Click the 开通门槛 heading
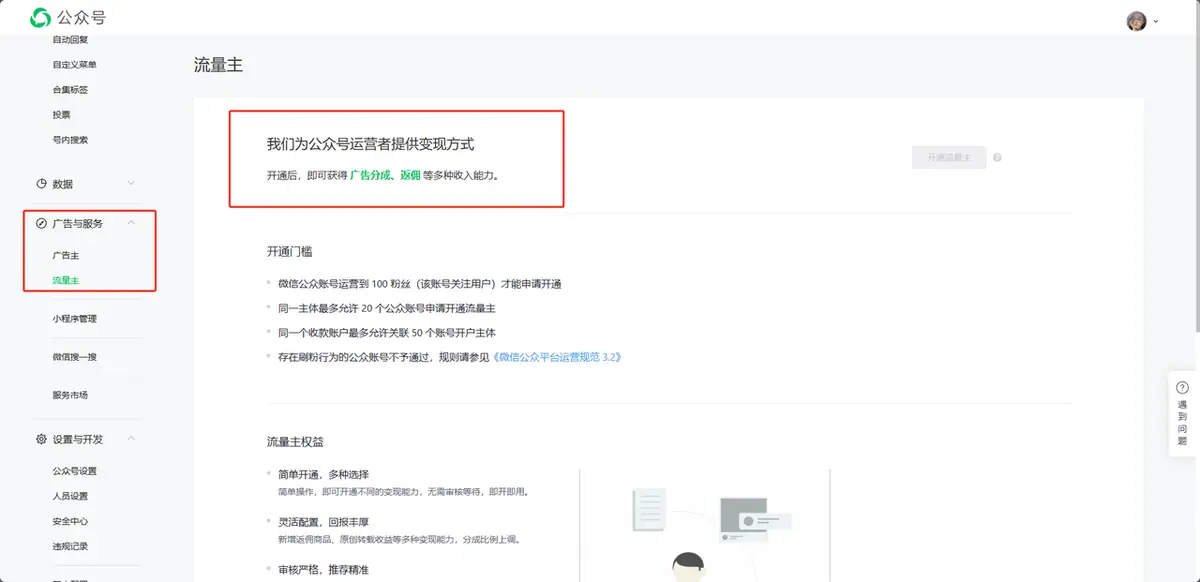This screenshot has width=1200, height=582. click(x=289, y=252)
